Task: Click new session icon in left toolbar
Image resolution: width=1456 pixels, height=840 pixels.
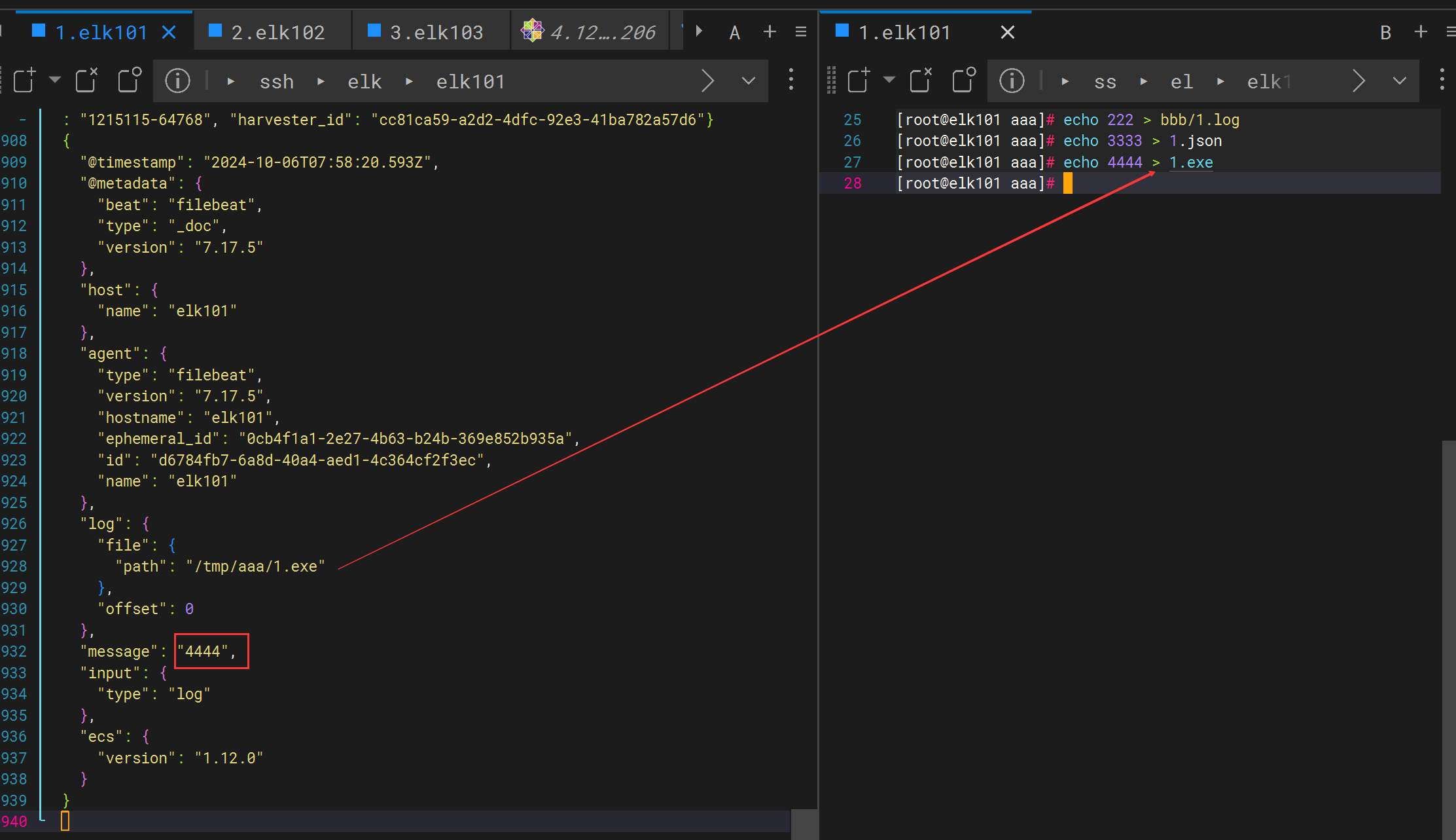Action: [x=25, y=81]
